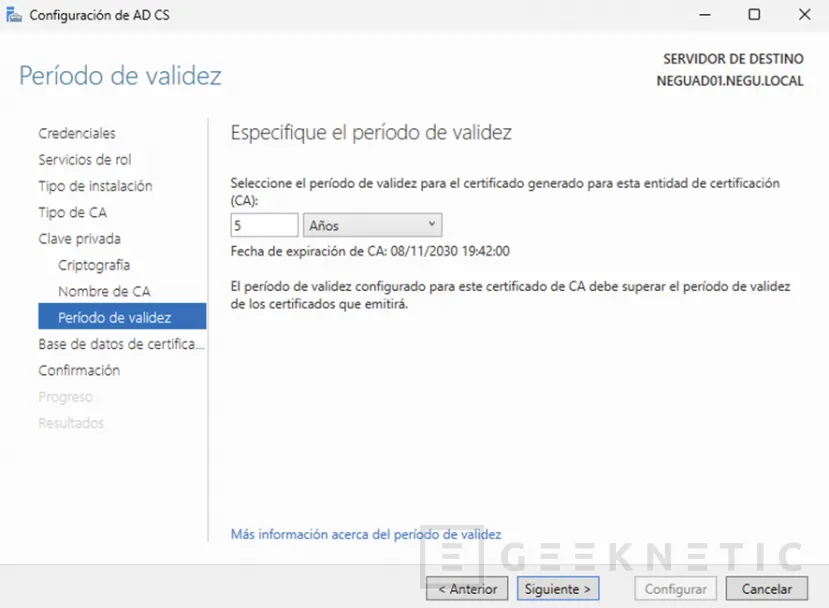Screen dimensions: 829x608
Task: Click the dropdown arrow next to Años
Action: 431,224
